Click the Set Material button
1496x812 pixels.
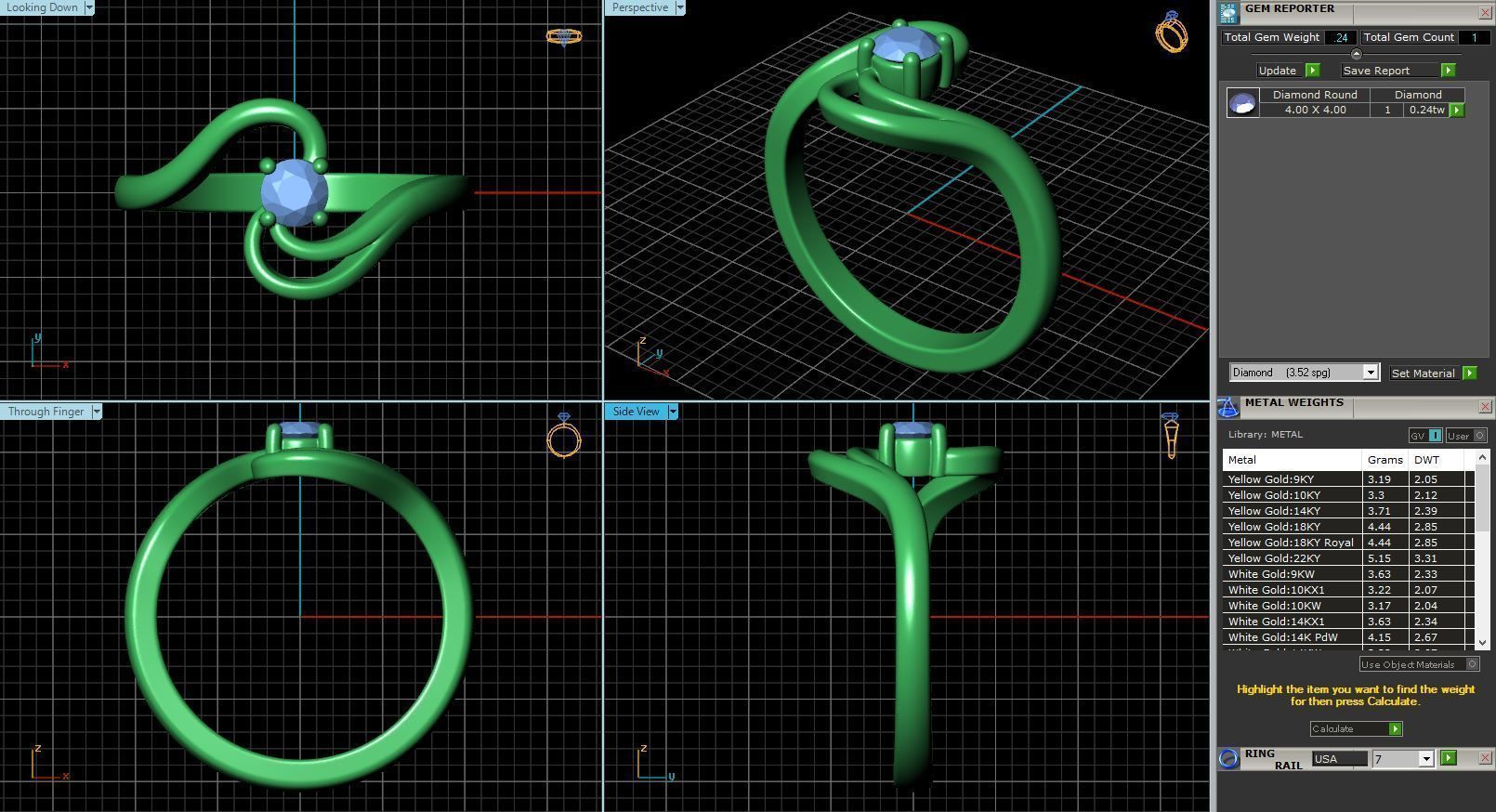1424,373
